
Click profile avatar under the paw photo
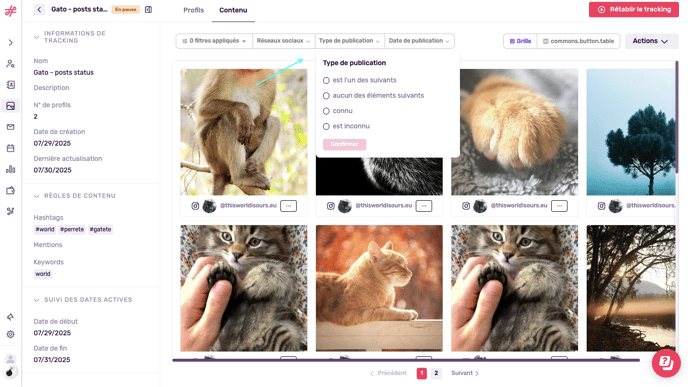click(x=480, y=206)
